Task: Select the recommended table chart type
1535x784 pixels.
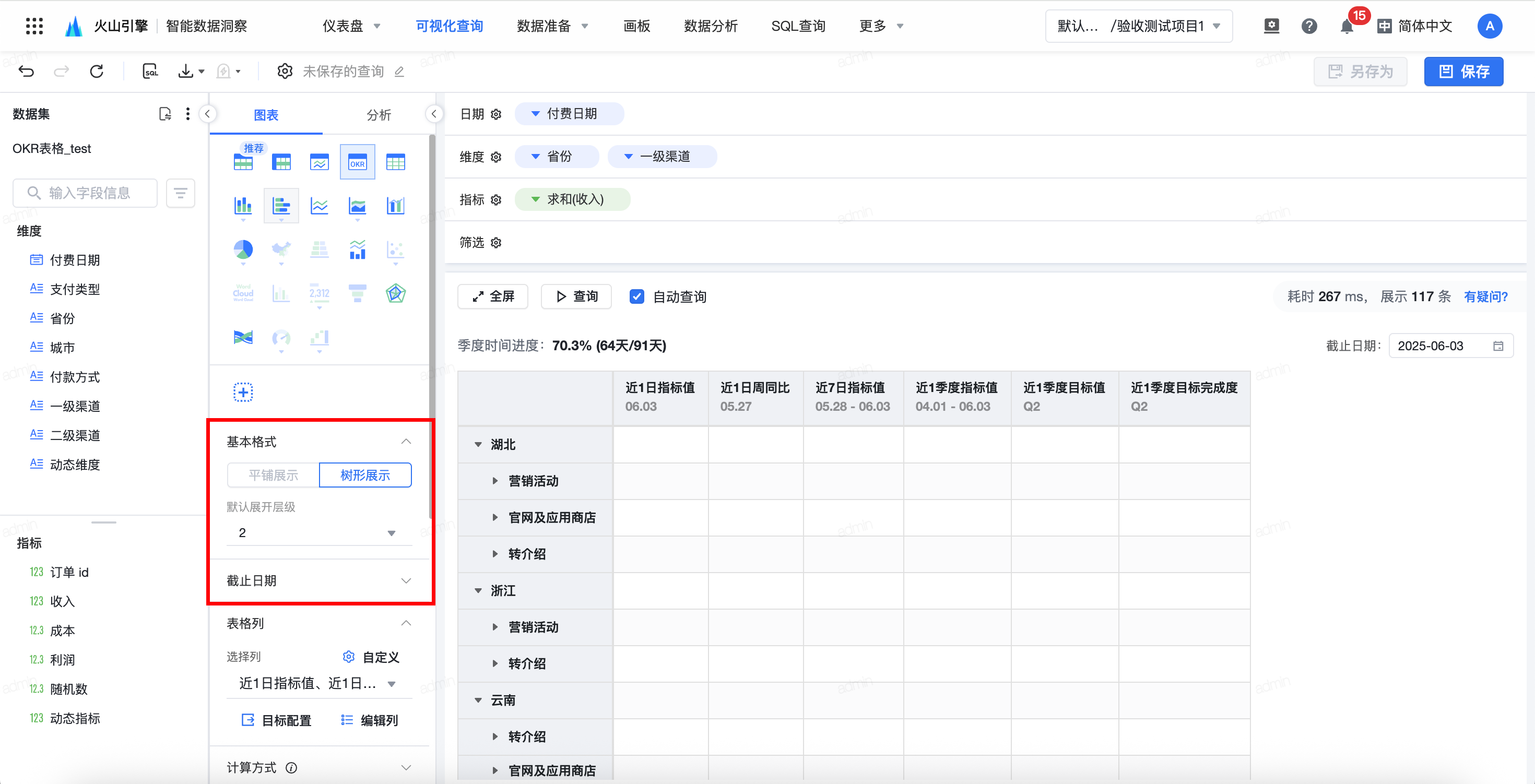Action: (x=243, y=162)
